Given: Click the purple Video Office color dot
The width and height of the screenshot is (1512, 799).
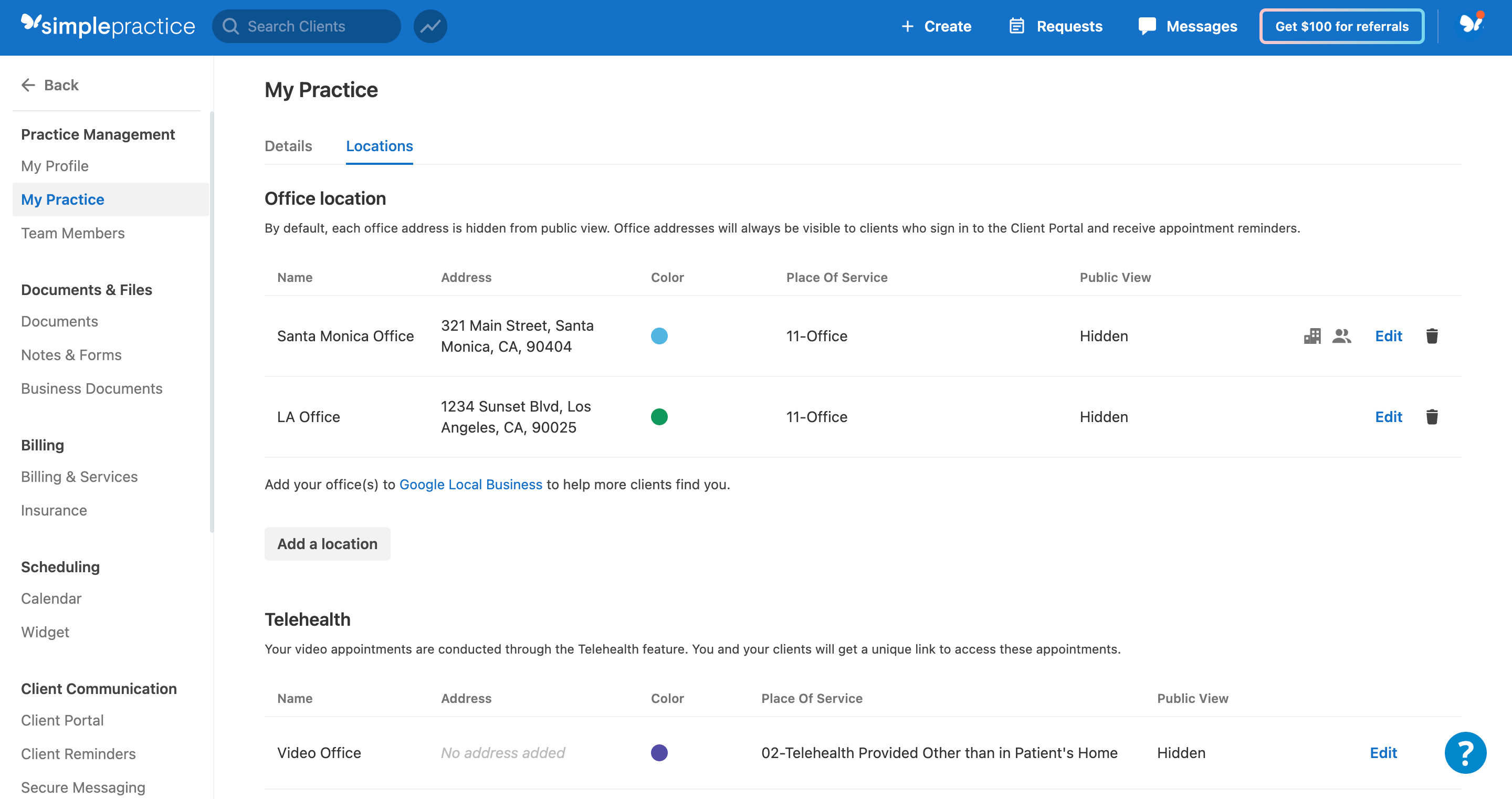Looking at the screenshot, I should point(659,753).
